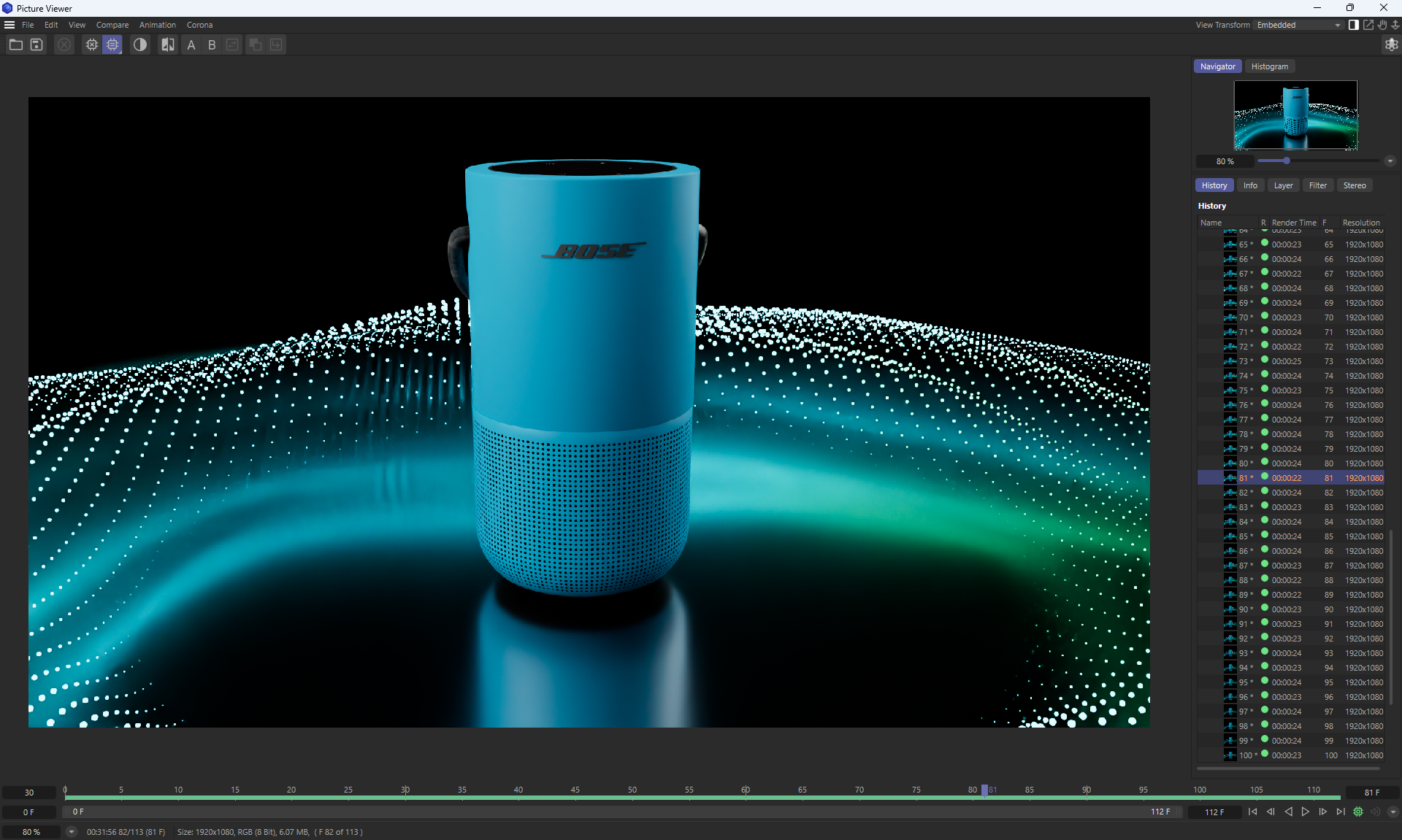Image resolution: width=1402 pixels, height=840 pixels.
Task: Toggle the AB split compare icon
Action: [x=168, y=45]
